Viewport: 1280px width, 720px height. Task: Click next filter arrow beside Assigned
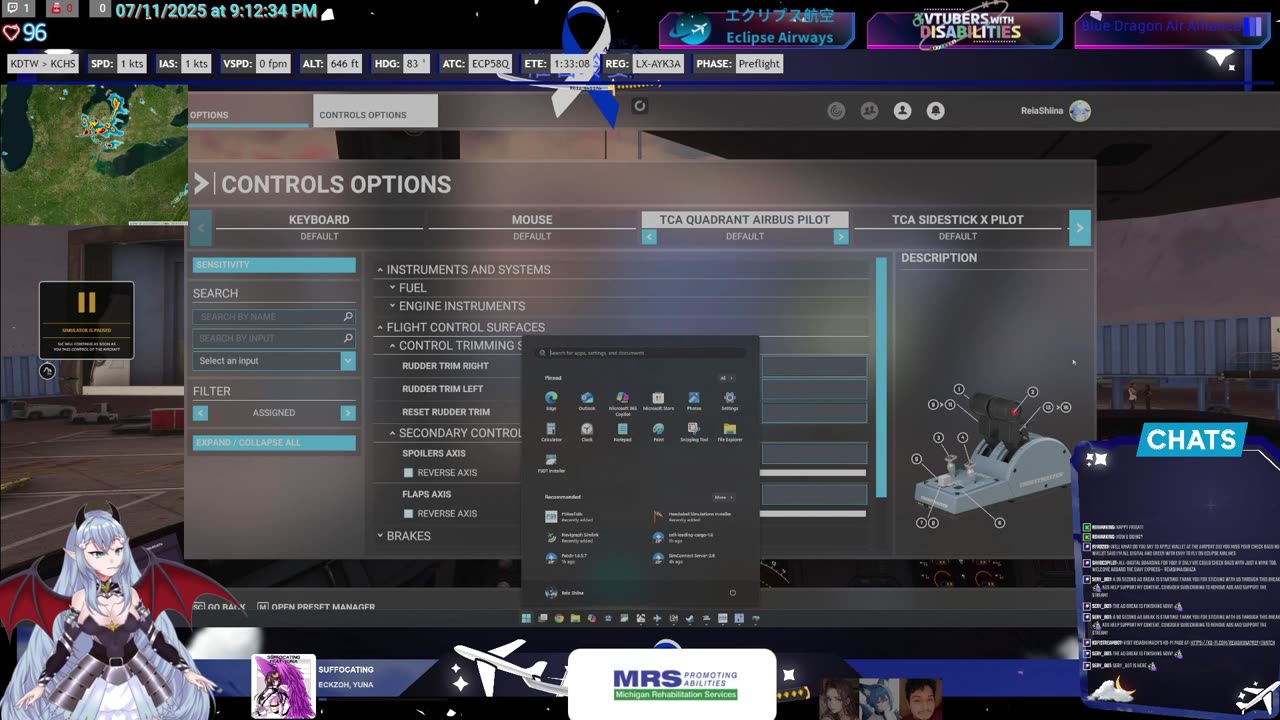point(348,412)
